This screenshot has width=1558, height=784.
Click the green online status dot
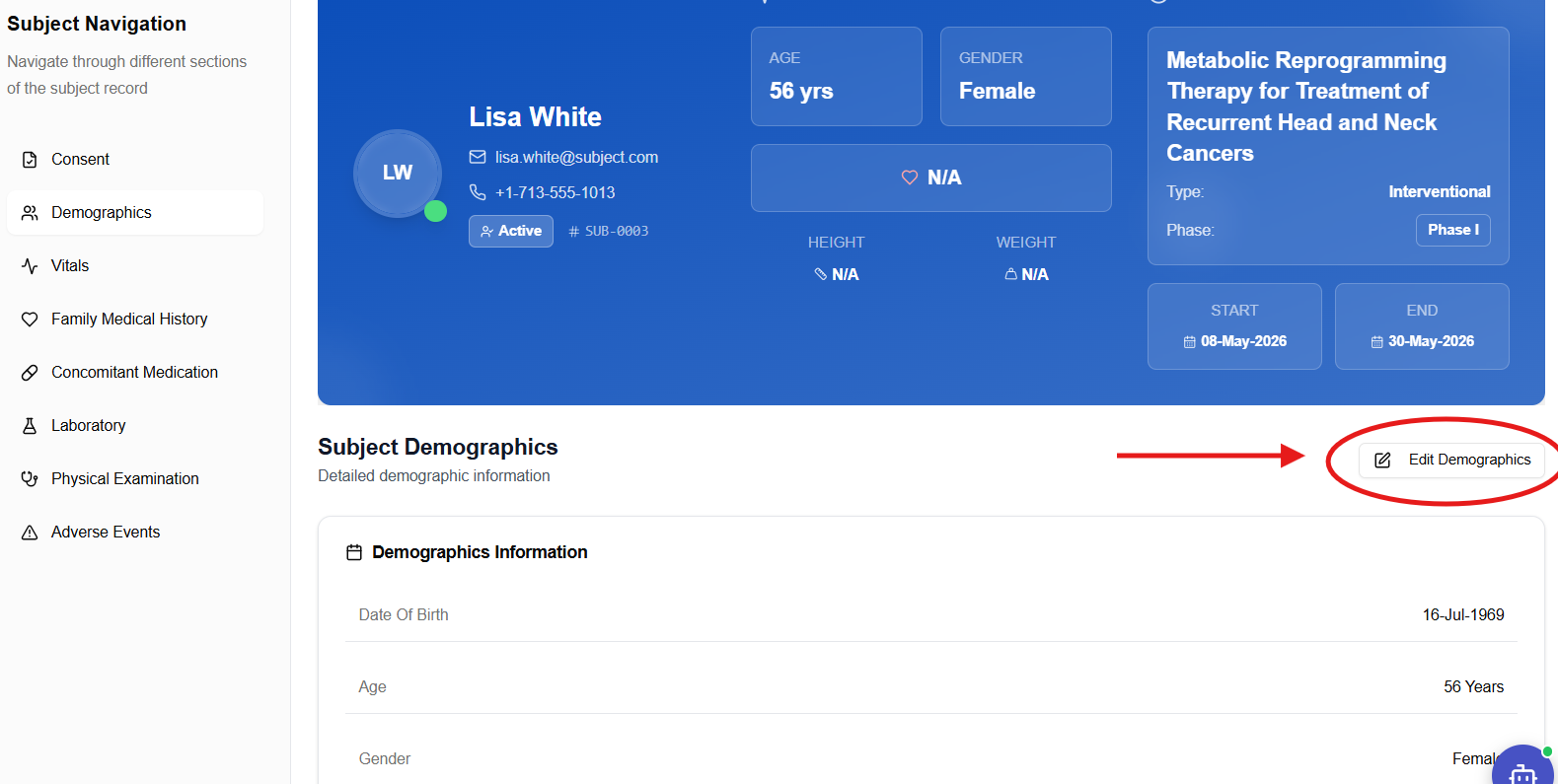click(435, 211)
